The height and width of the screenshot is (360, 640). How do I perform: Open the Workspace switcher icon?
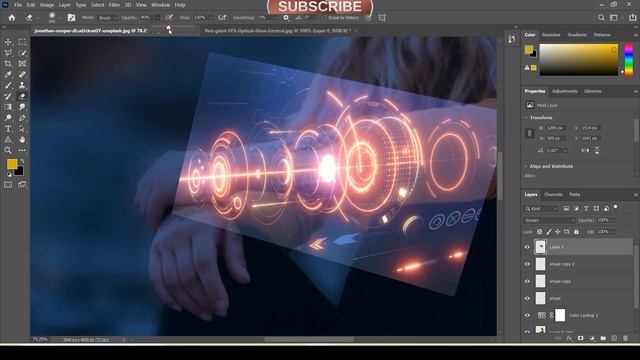click(x=613, y=18)
